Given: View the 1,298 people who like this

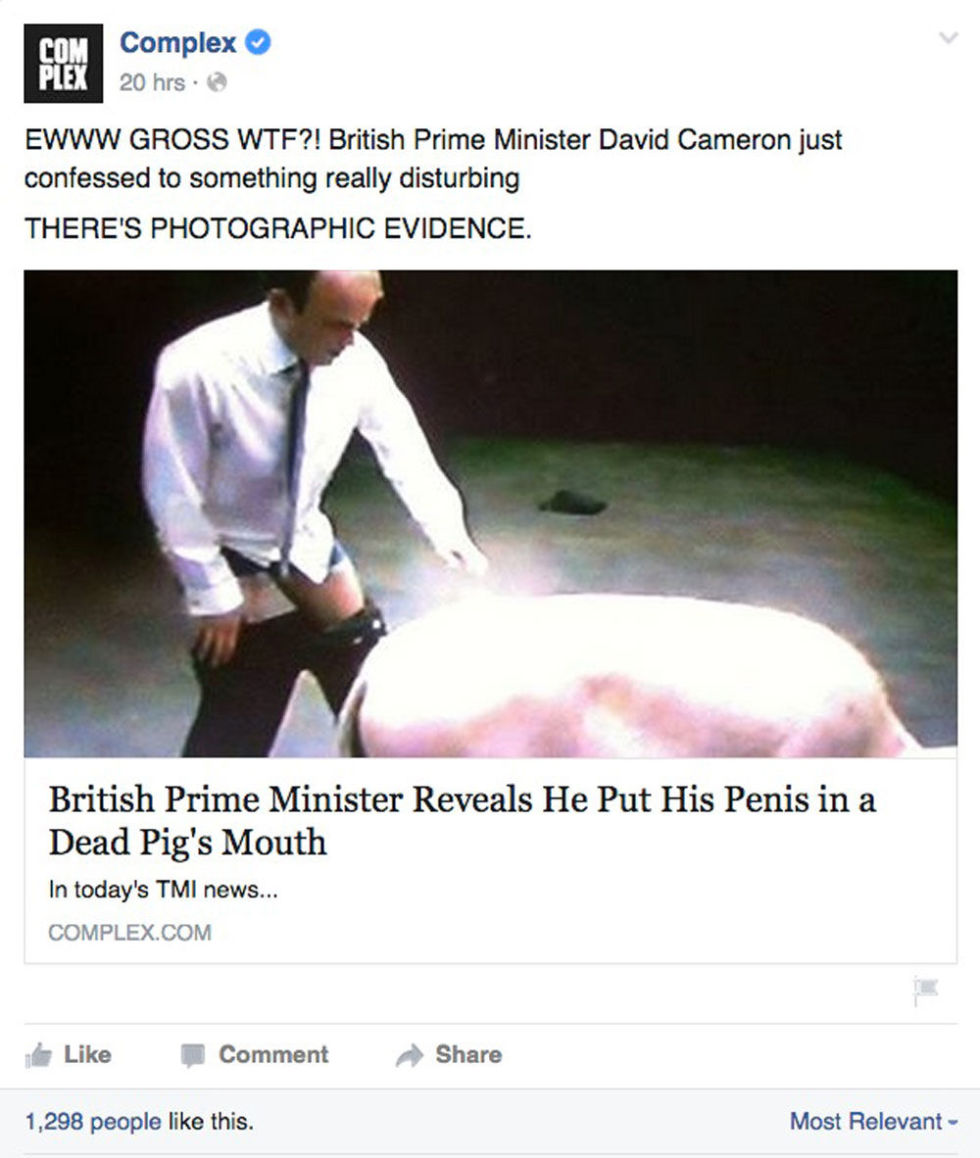Looking at the screenshot, I should click(x=93, y=1121).
